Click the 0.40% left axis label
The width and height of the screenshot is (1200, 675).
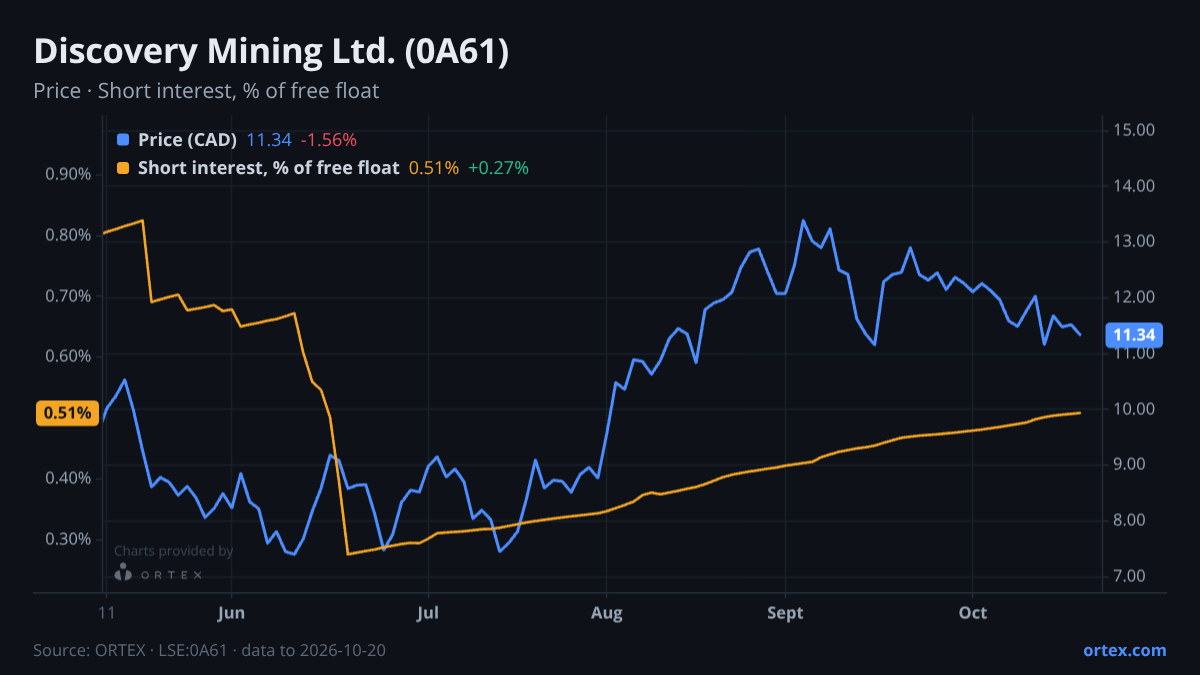tap(69, 478)
